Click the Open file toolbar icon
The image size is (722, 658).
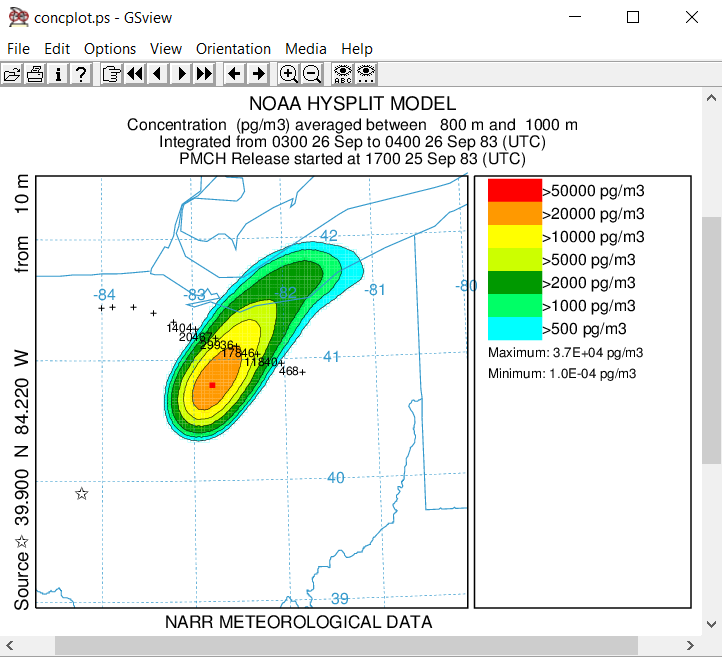tap(12, 73)
